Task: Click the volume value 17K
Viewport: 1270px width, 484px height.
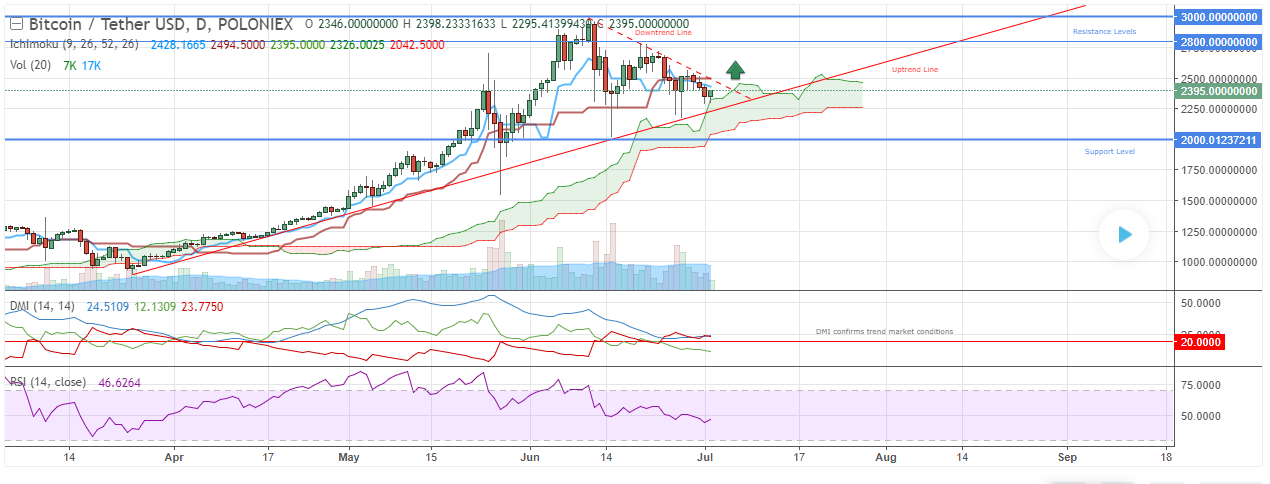Action: 91,65
